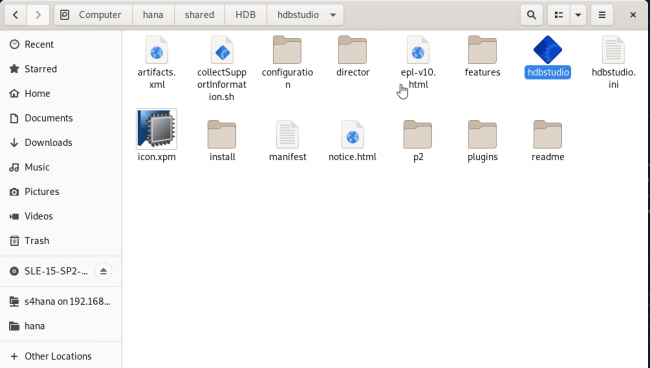
Task: Select the artifacts.xml file icon
Action: 157,50
